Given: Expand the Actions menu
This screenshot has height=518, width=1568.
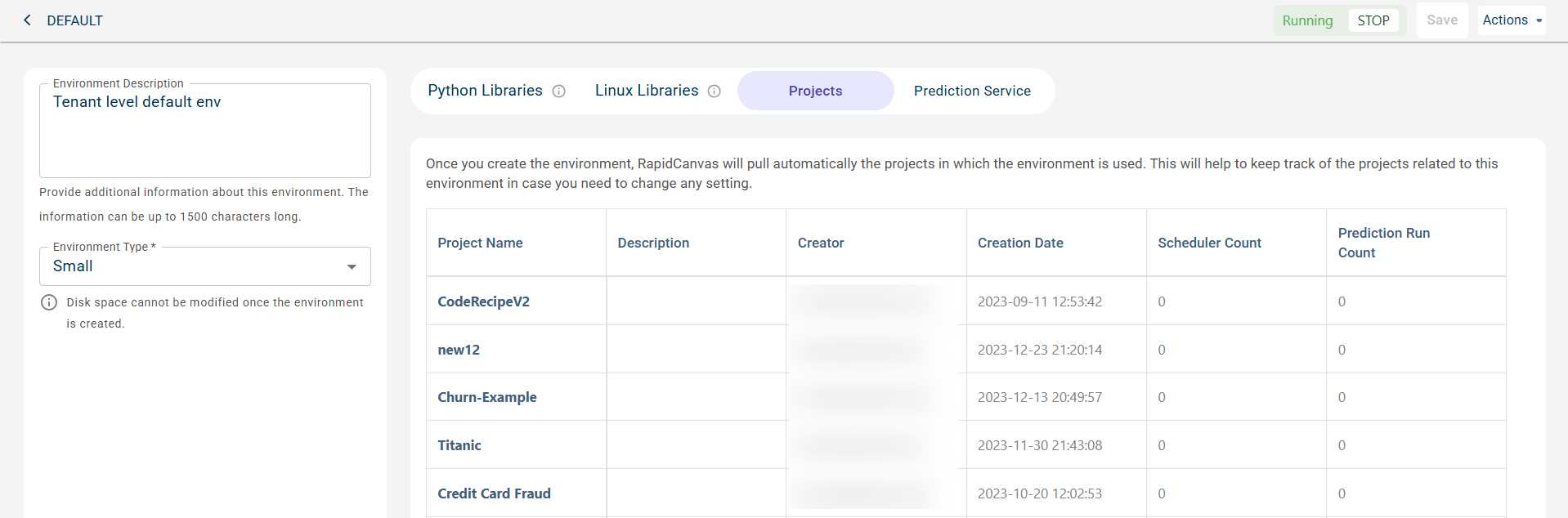Looking at the screenshot, I should [1512, 20].
